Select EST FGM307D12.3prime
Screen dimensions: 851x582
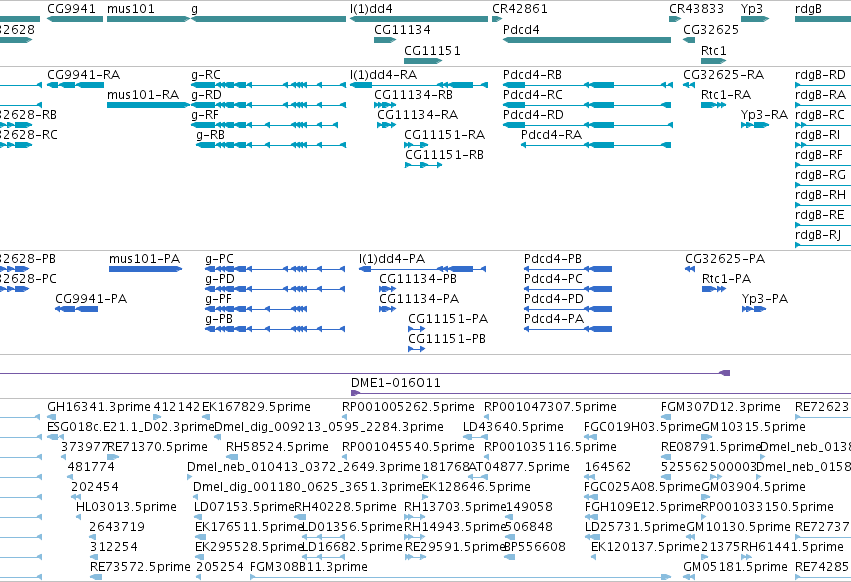click(721, 407)
